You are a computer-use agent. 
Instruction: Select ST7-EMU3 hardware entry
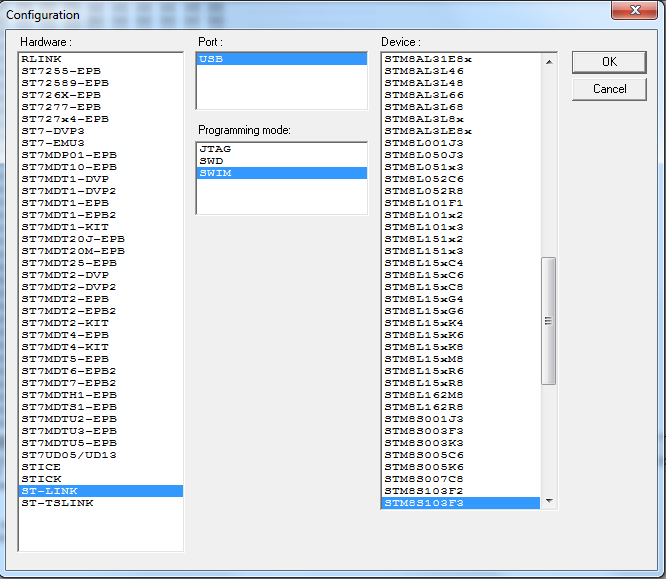101,143
